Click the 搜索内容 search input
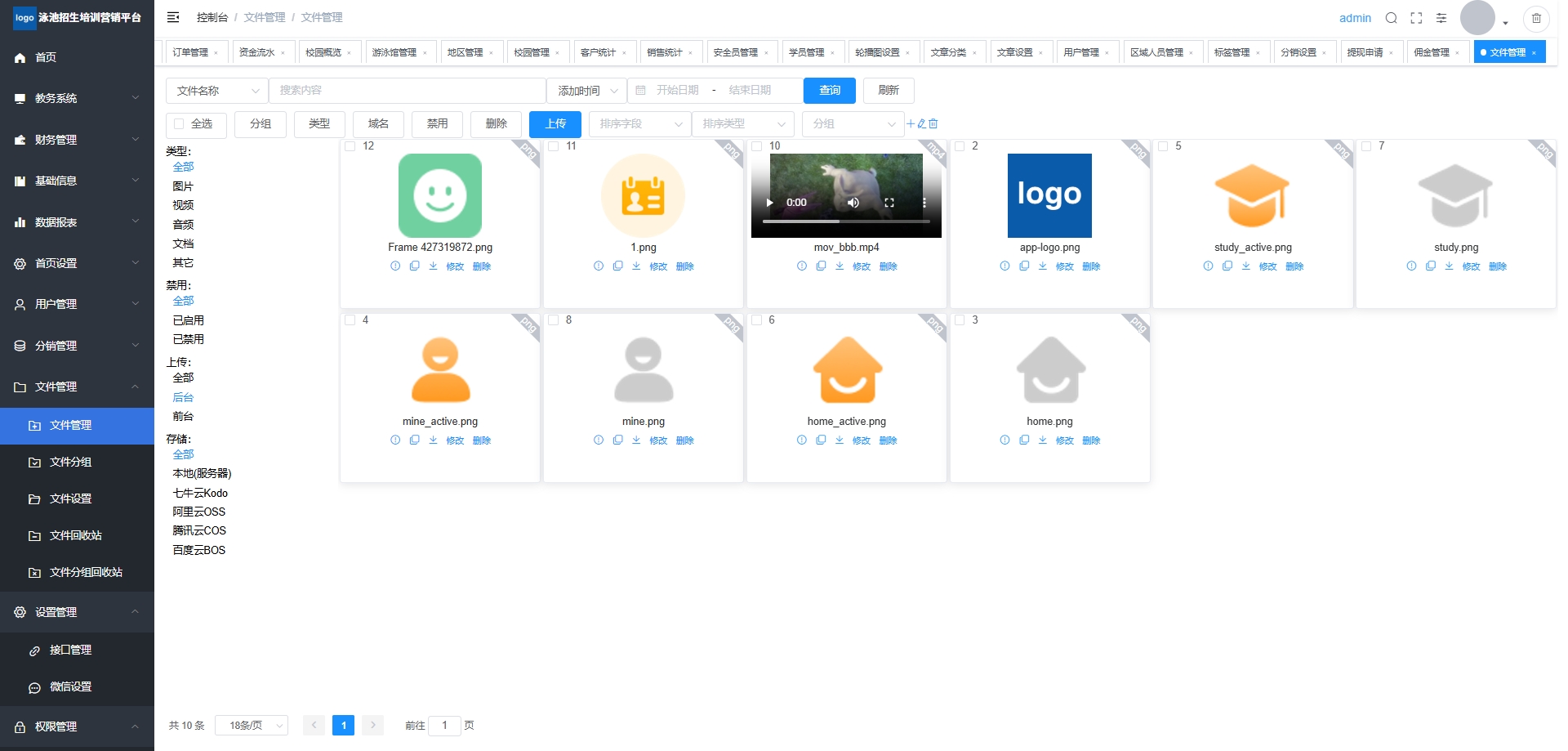Viewport: 1568px width, 751px height. (x=407, y=91)
